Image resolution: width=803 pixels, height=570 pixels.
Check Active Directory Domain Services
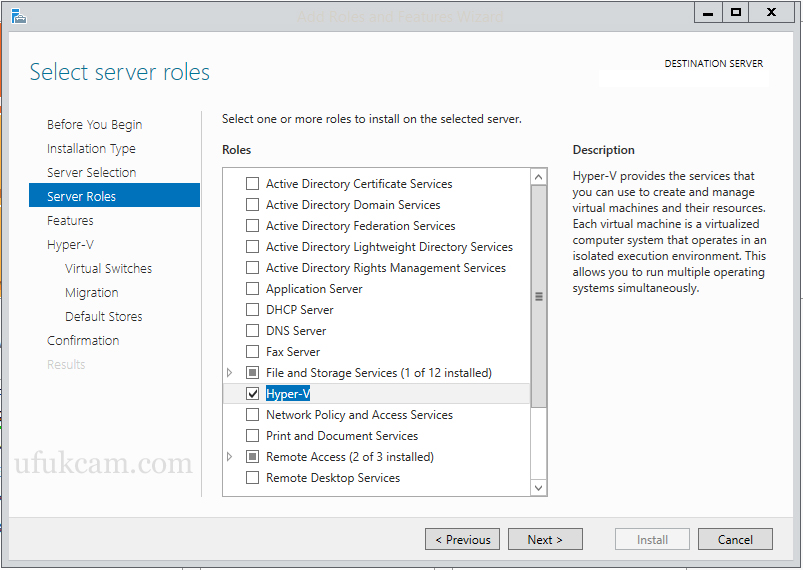click(252, 205)
